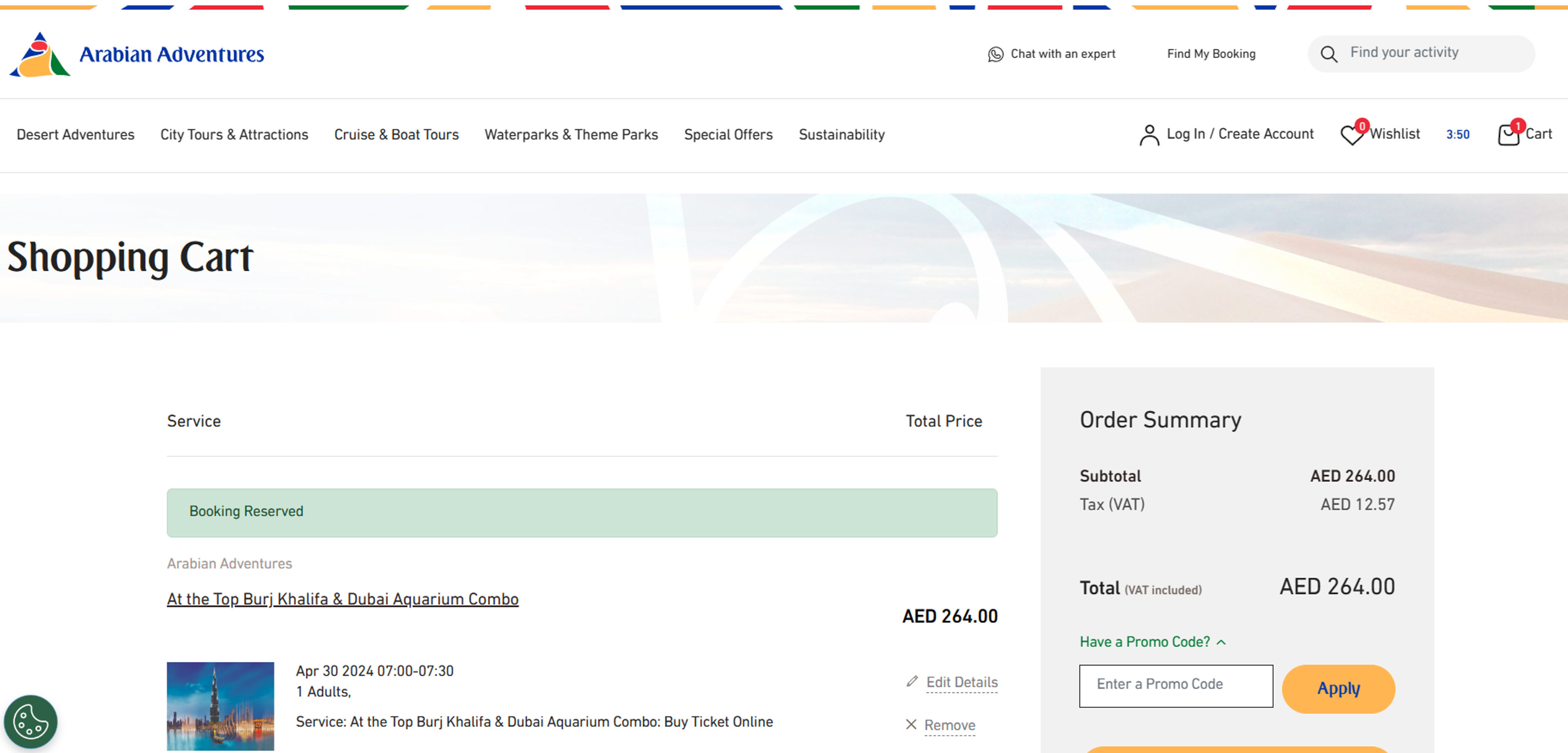
Task: Open City Tours & Attractions menu
Action: (234, 135)
